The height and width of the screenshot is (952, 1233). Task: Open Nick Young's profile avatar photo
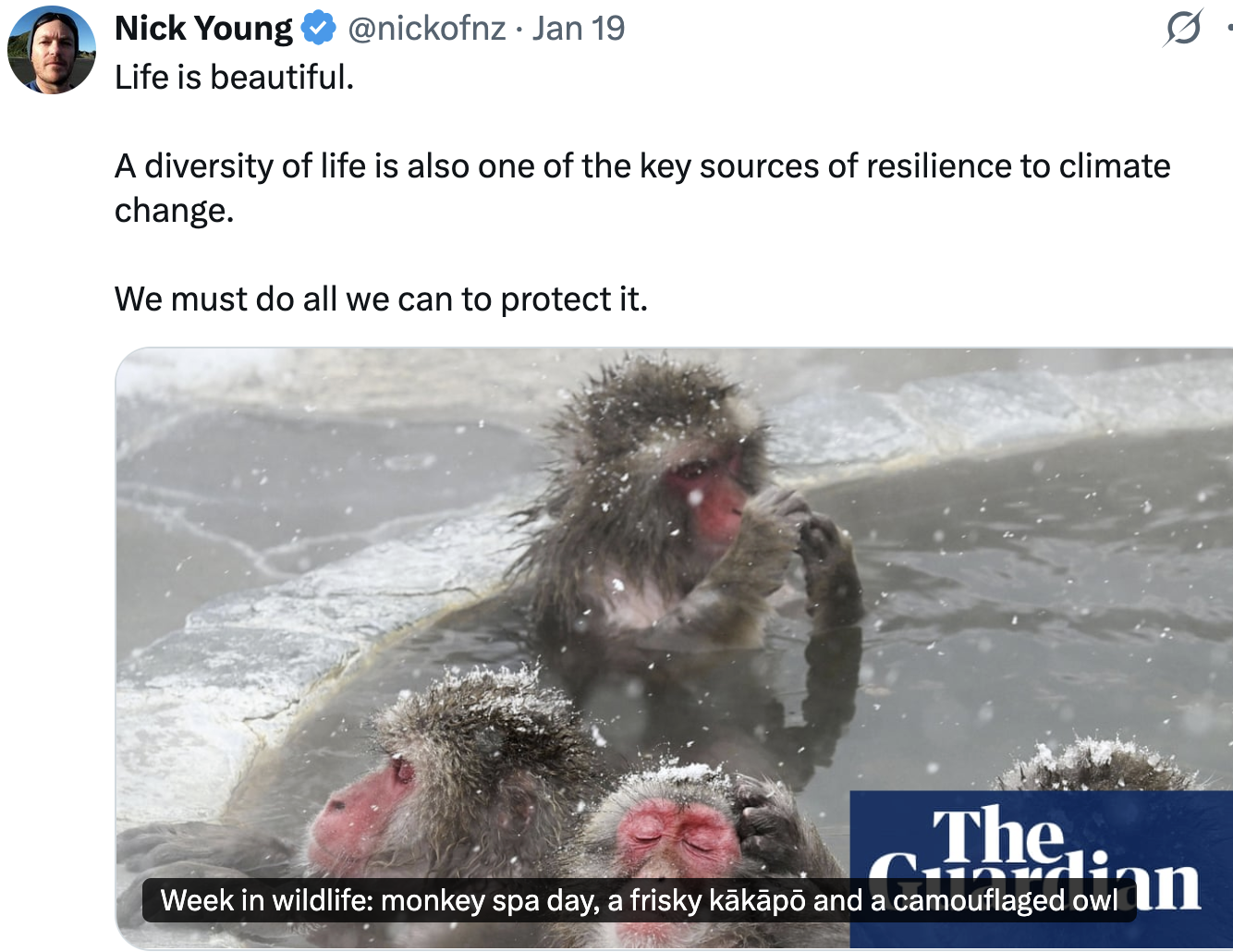pyautogui.click(x=52, y=50)
